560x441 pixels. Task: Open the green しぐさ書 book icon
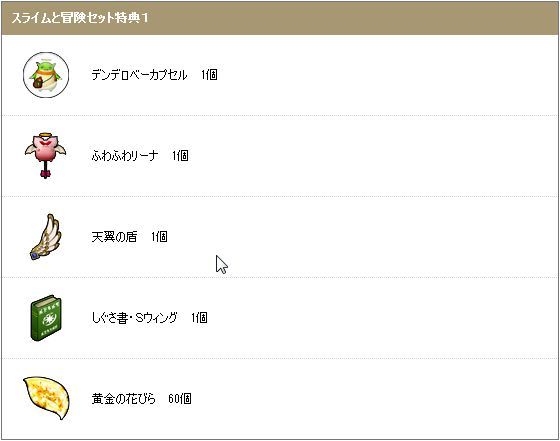46,318
